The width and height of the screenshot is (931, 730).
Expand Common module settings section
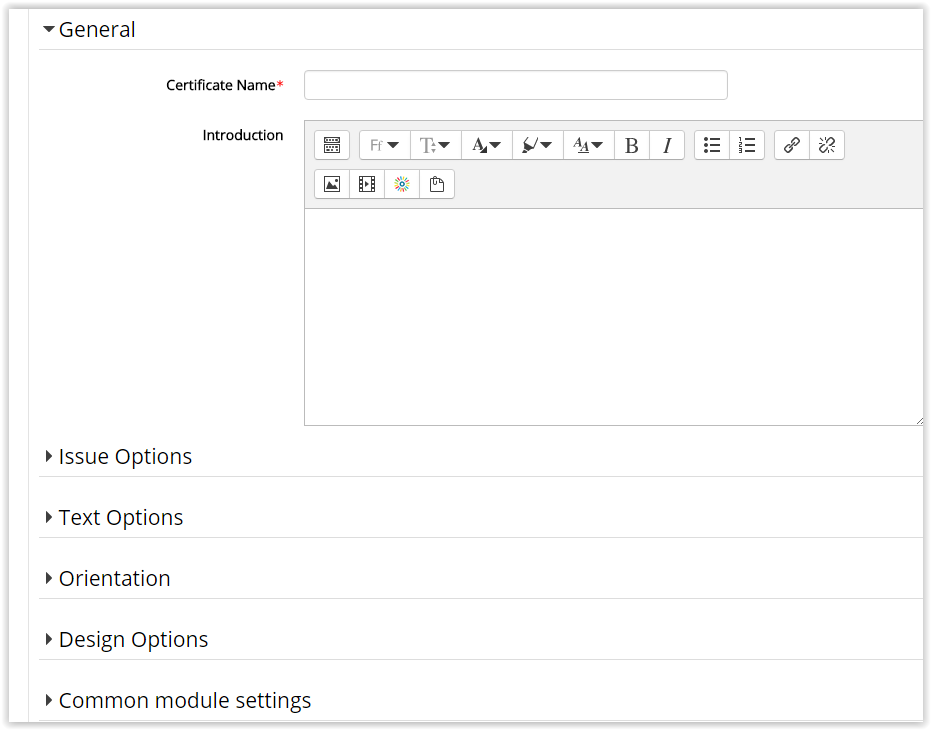pos(178,701)
